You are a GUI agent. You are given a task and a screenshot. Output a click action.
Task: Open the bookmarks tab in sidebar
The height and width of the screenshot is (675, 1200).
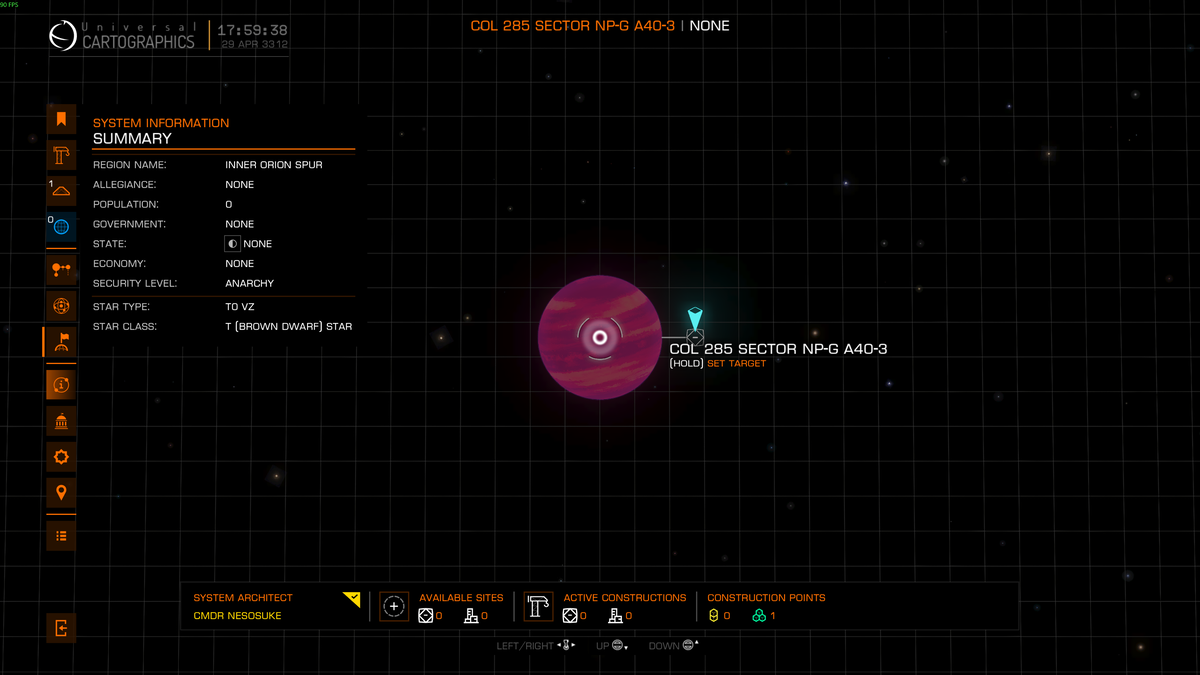pos(61,120)
